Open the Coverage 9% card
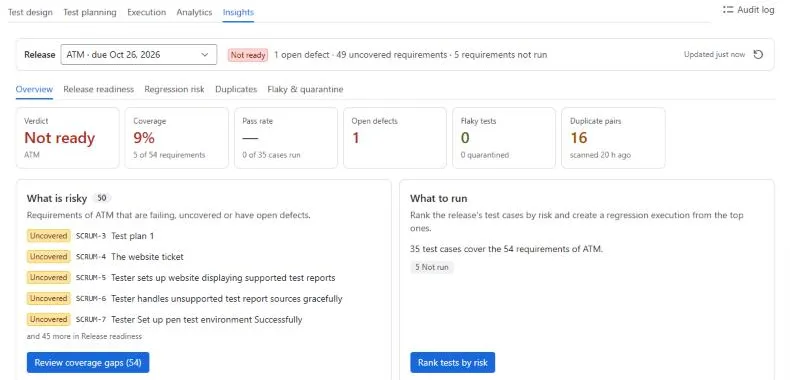The image size is (790, 380). (177, 138)
